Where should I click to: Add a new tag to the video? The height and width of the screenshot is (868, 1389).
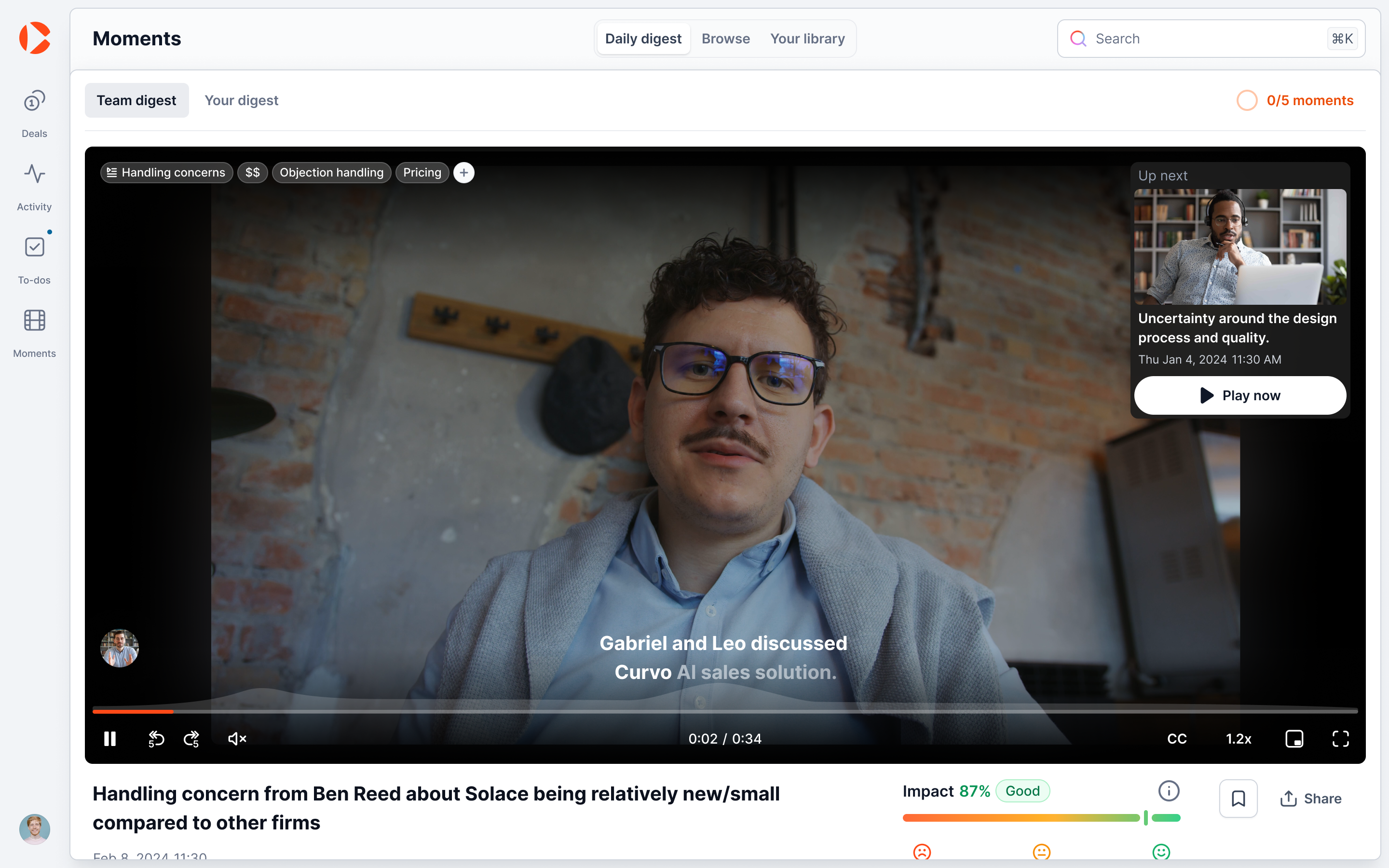tap(464, 172)
